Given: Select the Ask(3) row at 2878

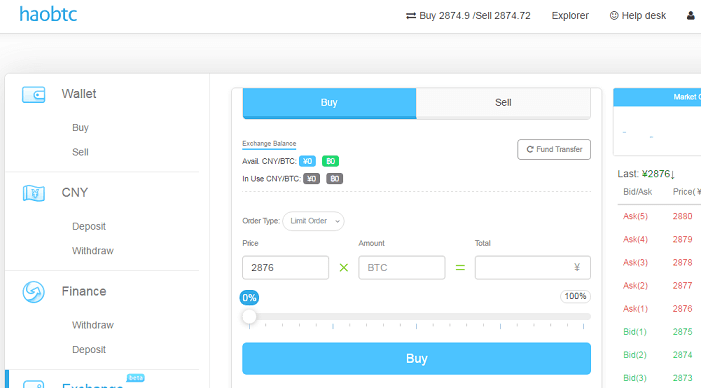Looking at the screenshot, I should point(659,262).
